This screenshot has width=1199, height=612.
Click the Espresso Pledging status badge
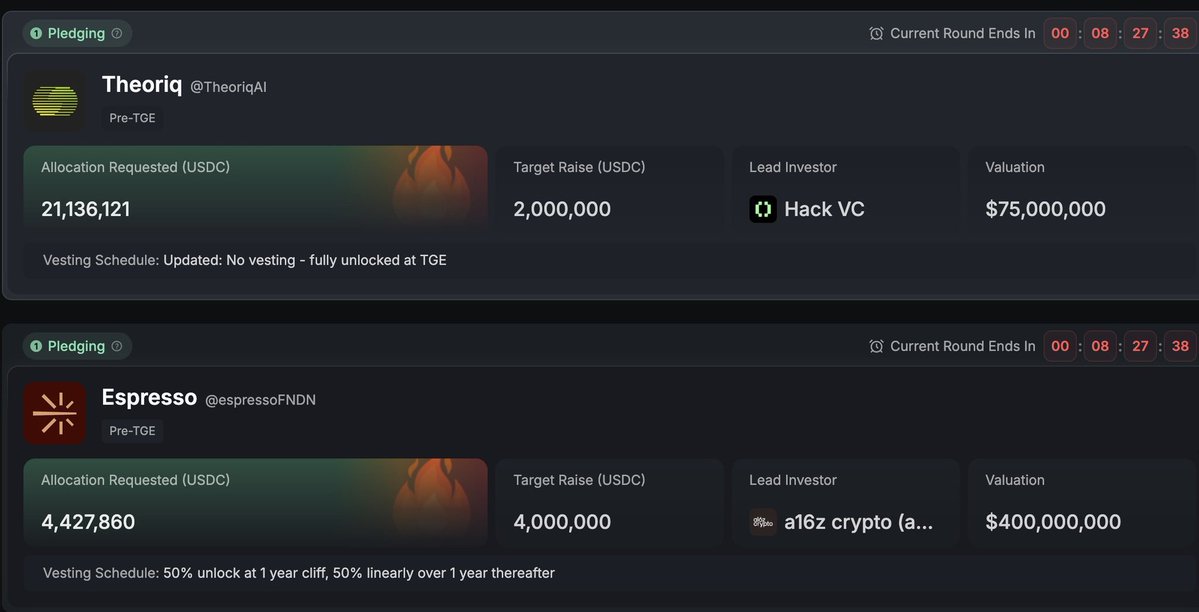(76, 346)
